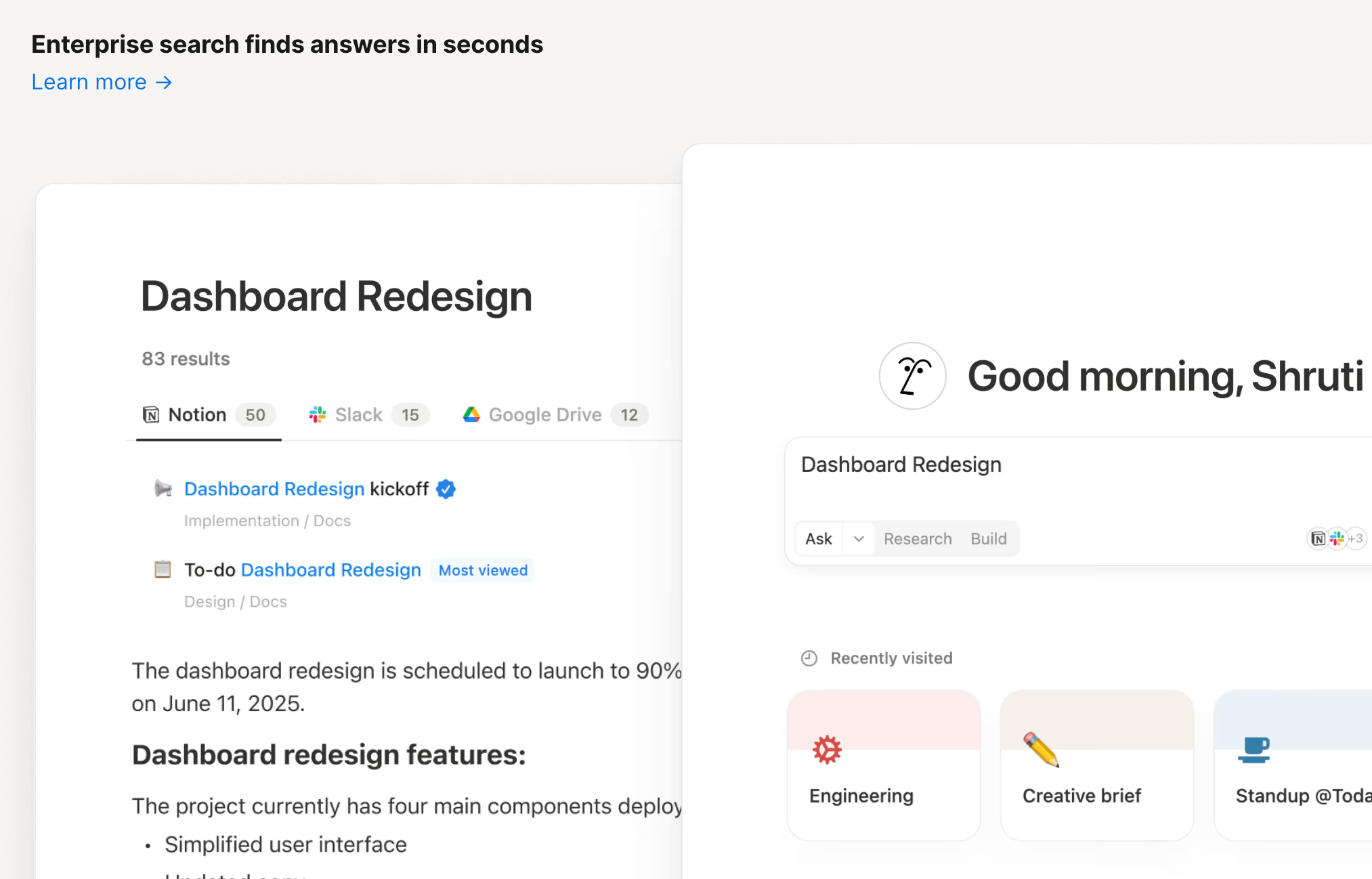Screen dimensions: 1372x879
Task: Click the verified badge beside kickoff
Action: tap(446, 488)
